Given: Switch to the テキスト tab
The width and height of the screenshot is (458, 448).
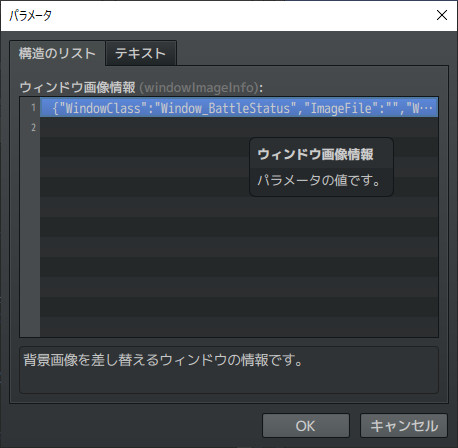Looking at the screenshot, I should click(x=141, y=53).
